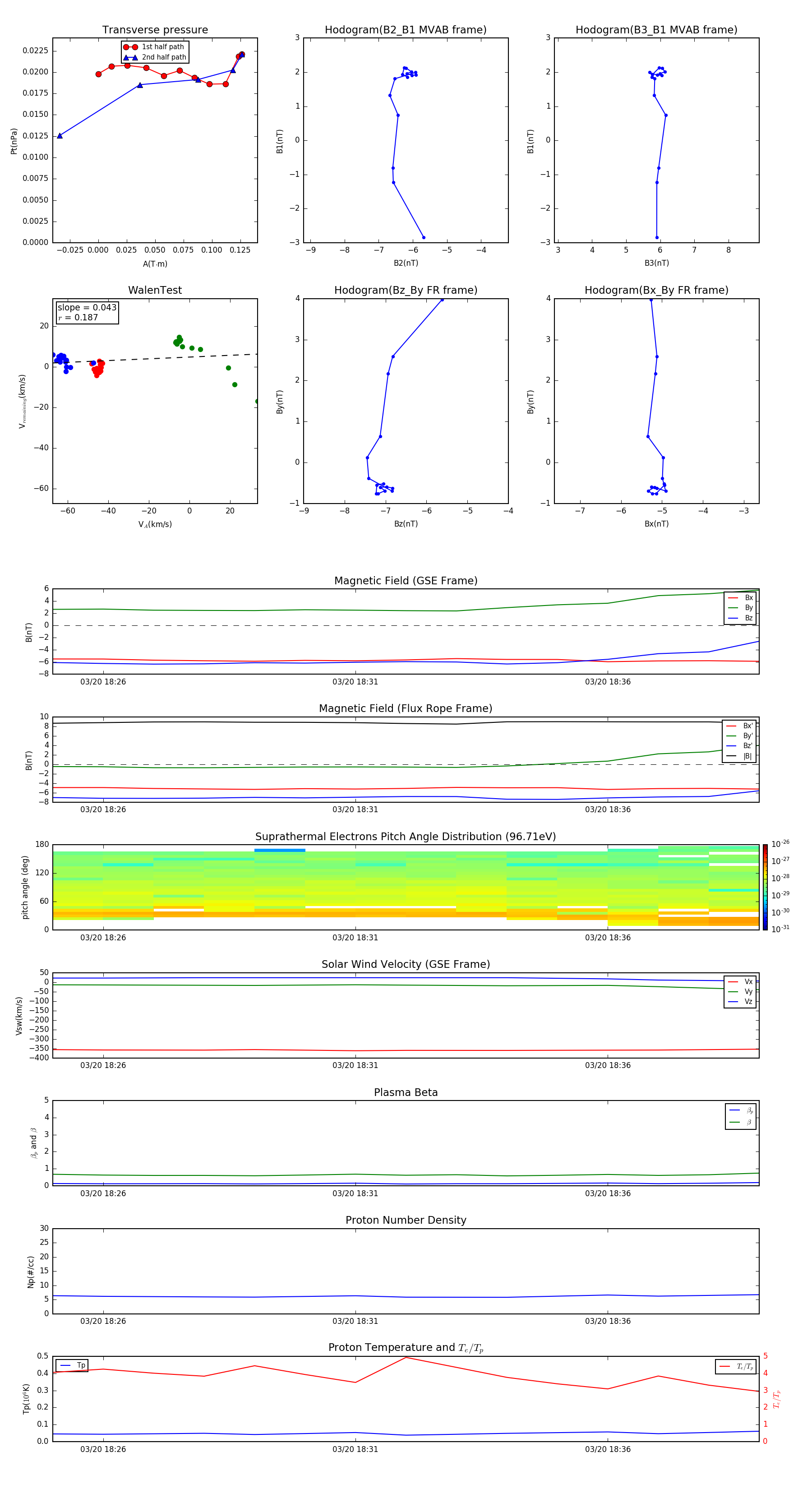The height and width of the screenshot is (1489, 812).
Task: Click the Bx' legend entry in Flux Rope plot
Action: pos(740,726)
